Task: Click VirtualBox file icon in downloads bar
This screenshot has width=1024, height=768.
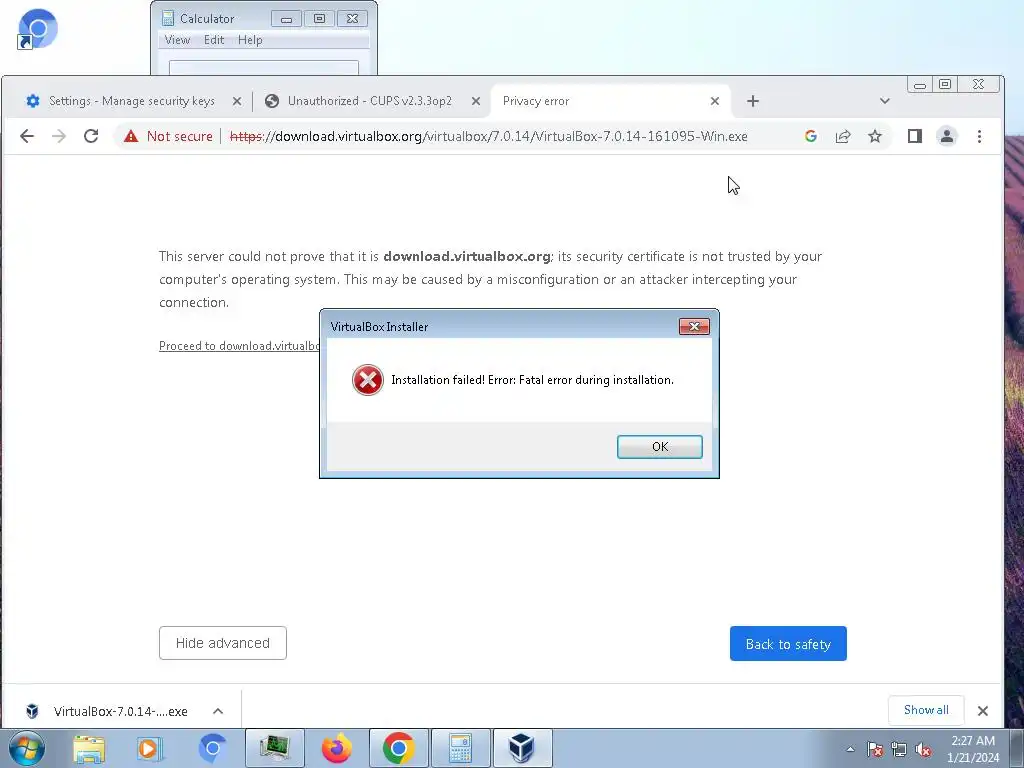Action: pos(31,711)
